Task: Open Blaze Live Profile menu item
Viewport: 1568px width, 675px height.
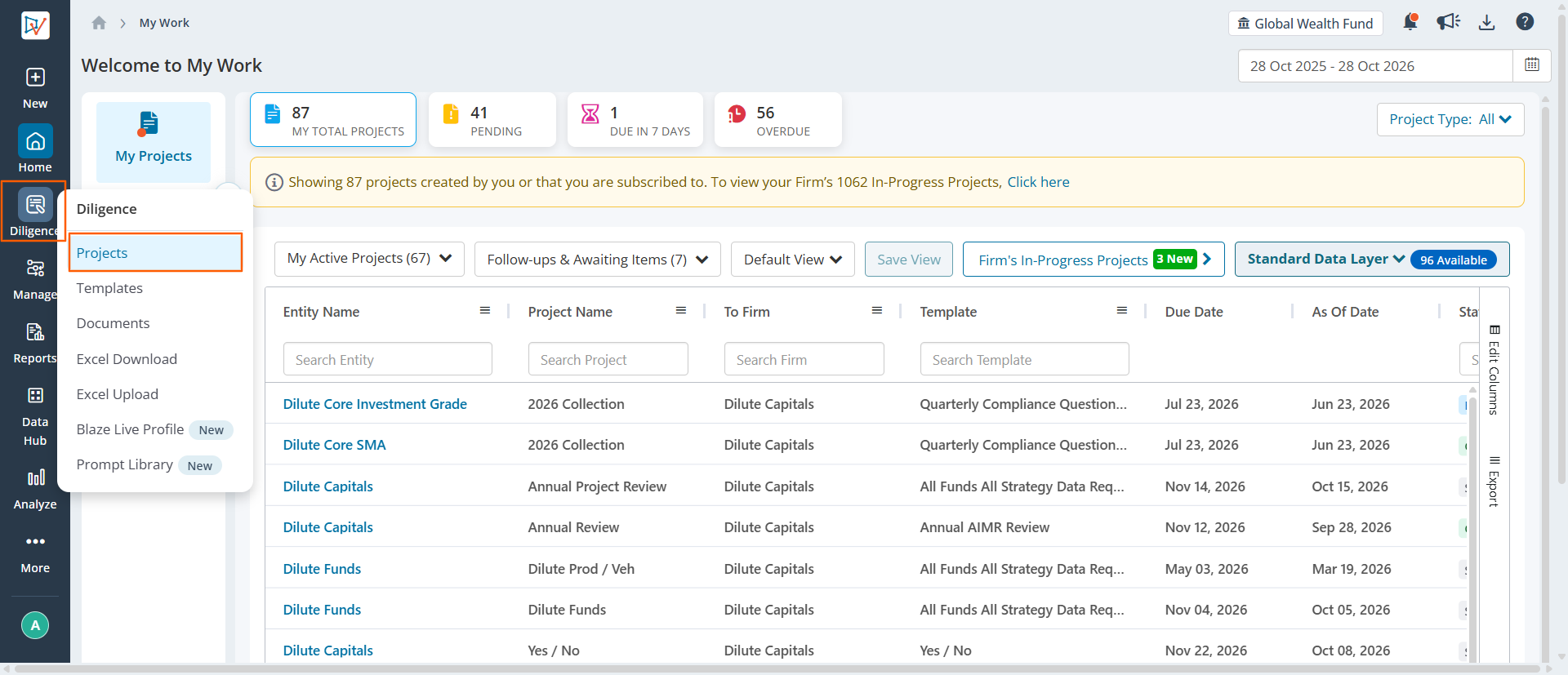Action: point(130,429)
